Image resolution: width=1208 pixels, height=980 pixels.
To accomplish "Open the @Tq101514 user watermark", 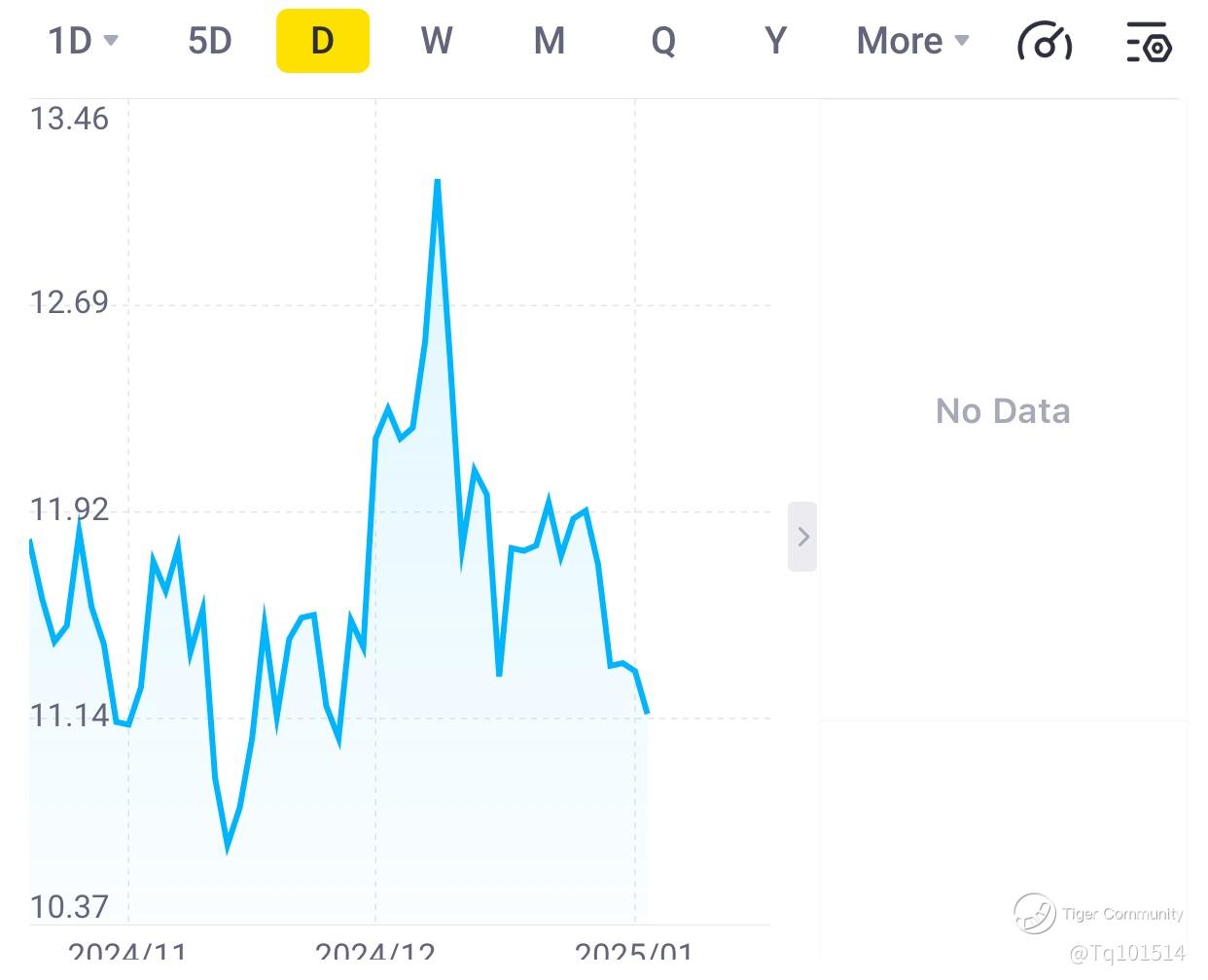I will [x=1126, y=953].
